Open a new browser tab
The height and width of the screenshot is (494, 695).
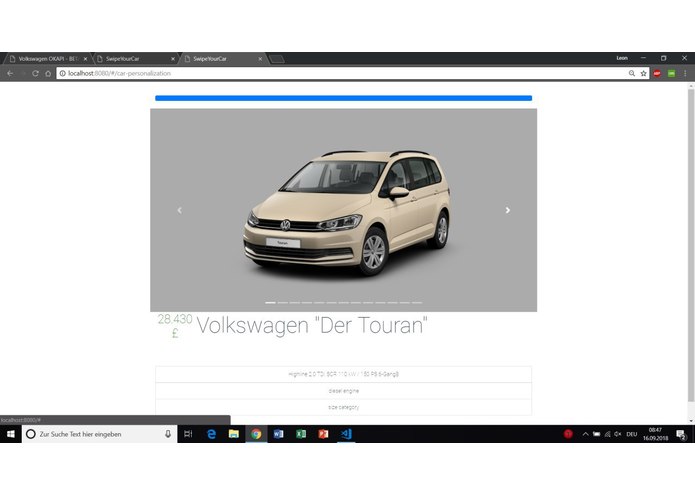[277, 59]
